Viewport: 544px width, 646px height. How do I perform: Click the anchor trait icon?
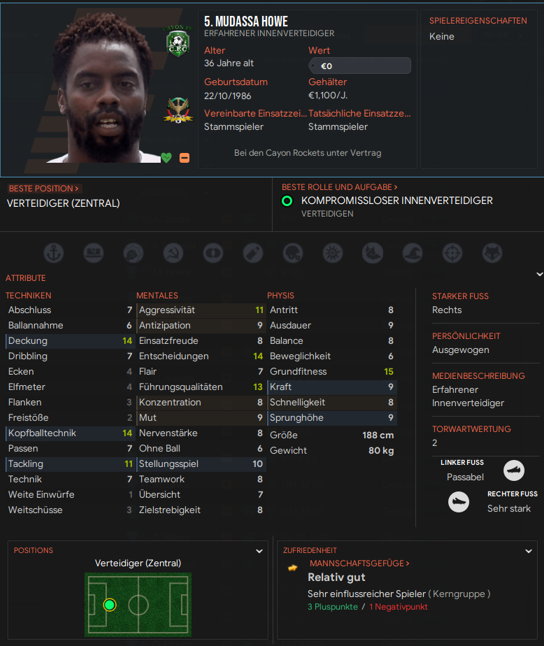(54, 253)
